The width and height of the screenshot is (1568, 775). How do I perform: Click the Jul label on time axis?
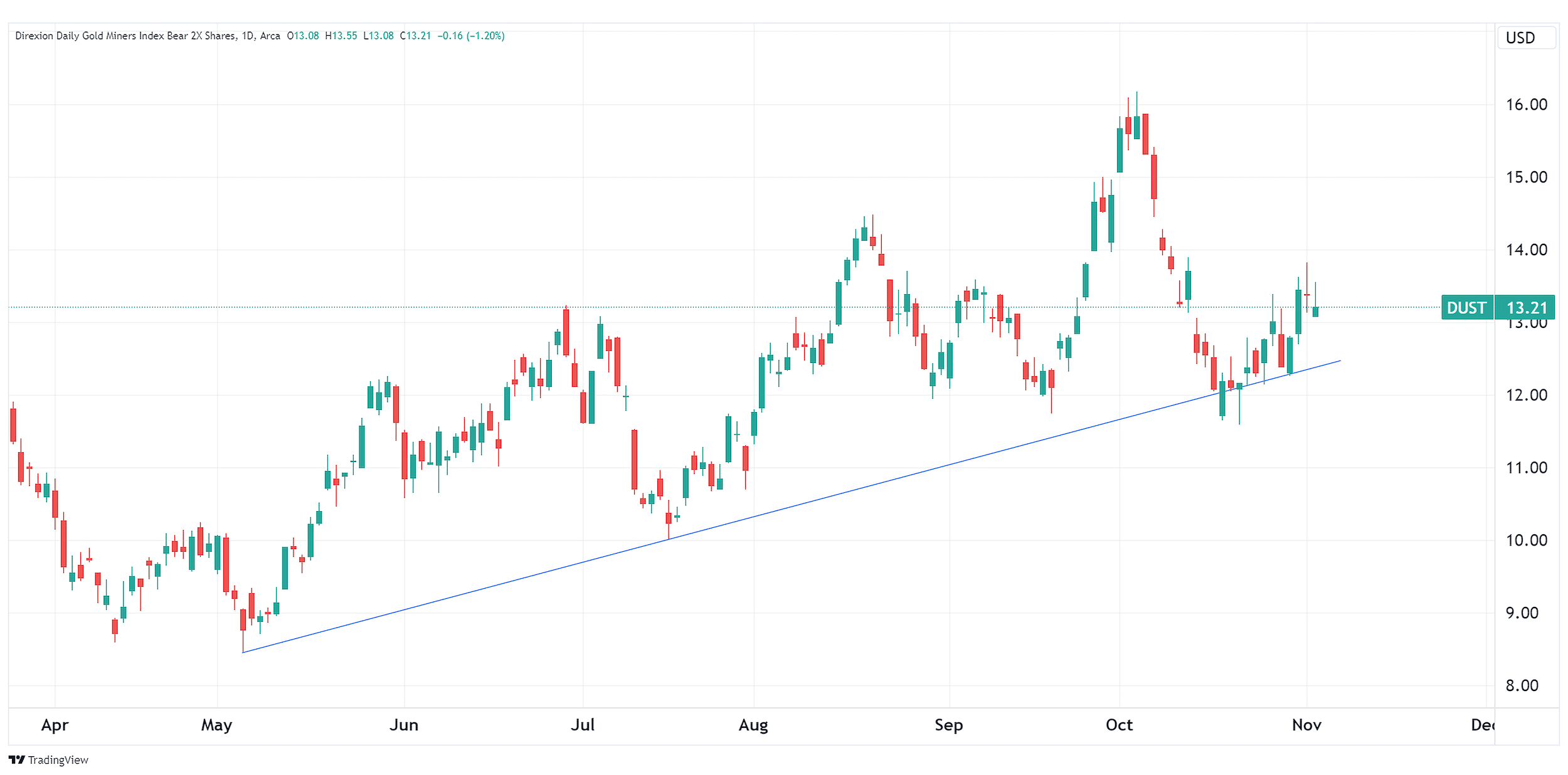click(583, 725)
